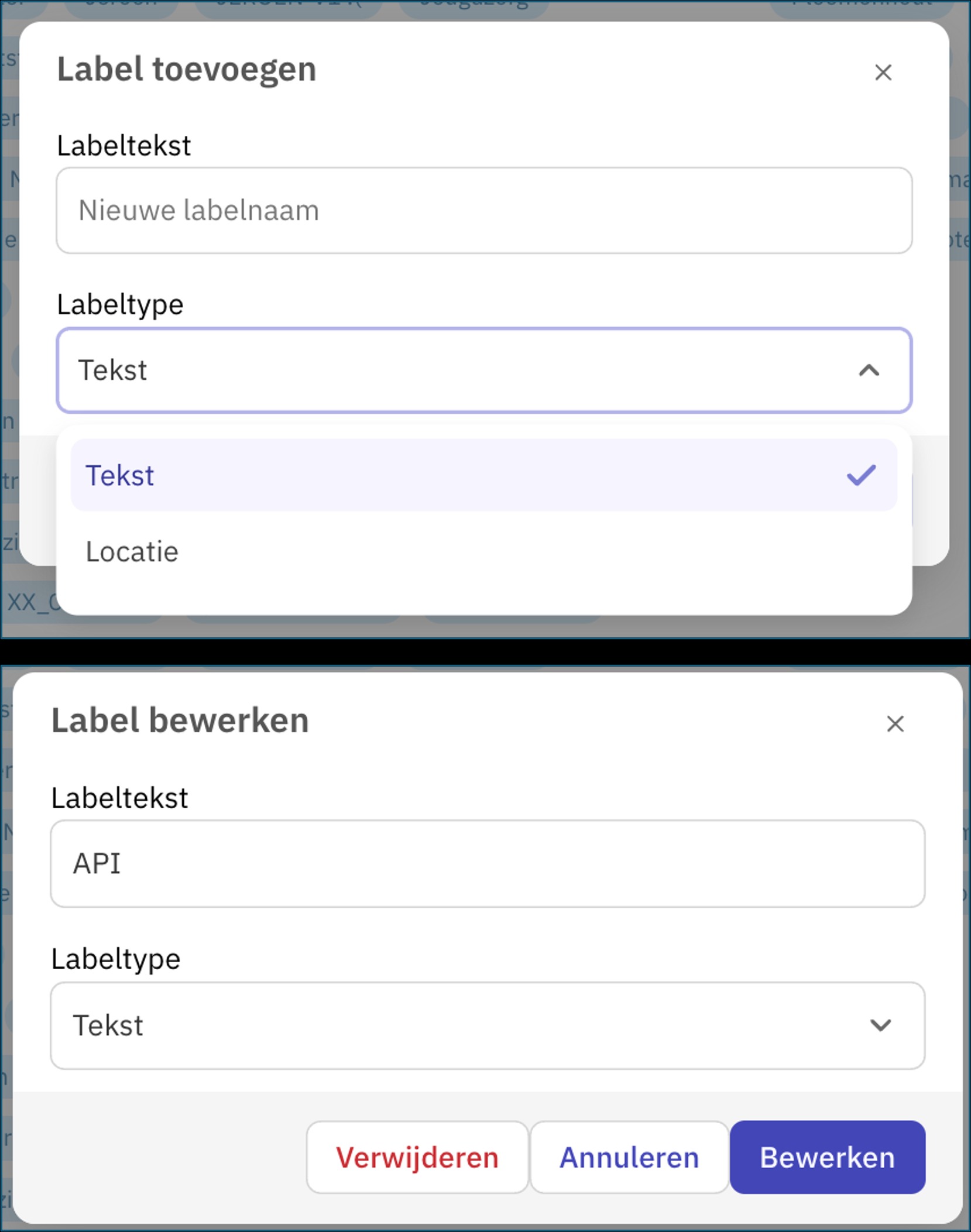Image resolution: width=971 pixels, height=1232 pixels.
Task: Click the Labeltype label in the top dialog
Action: (x=120, y=305)
